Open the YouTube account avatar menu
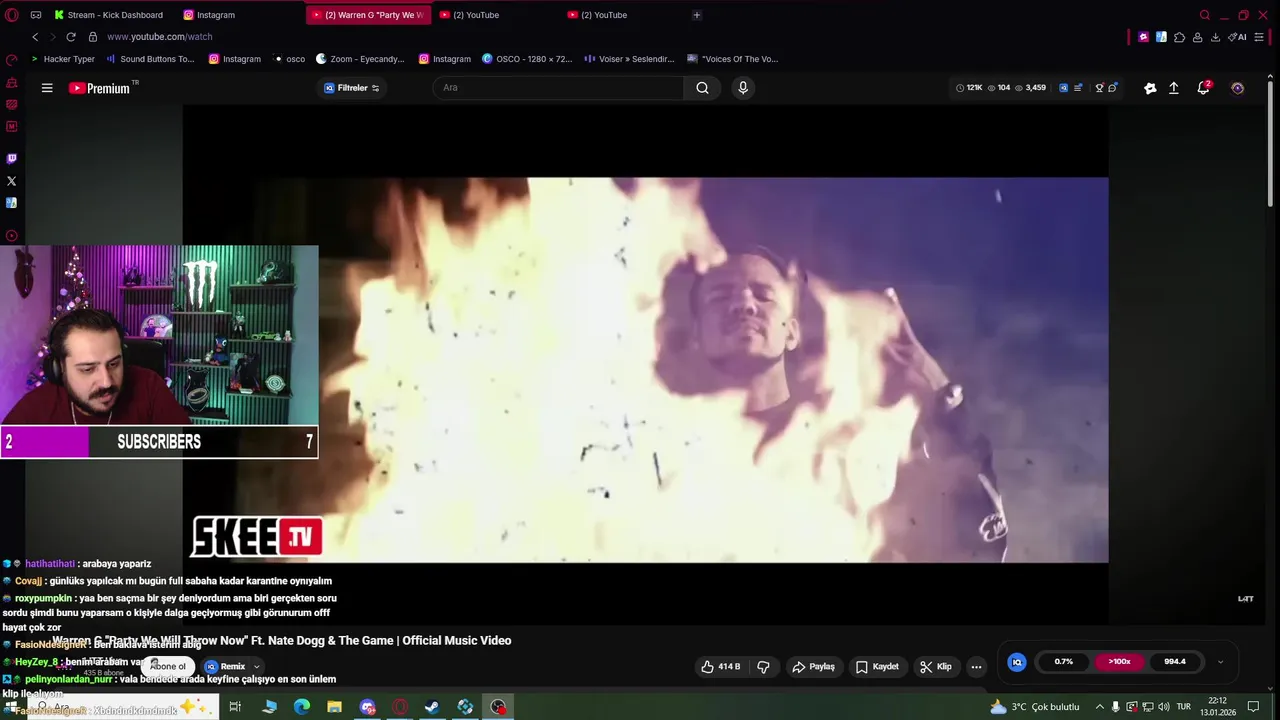Viewport: 1280px width, 720px height. point(1237,88)
